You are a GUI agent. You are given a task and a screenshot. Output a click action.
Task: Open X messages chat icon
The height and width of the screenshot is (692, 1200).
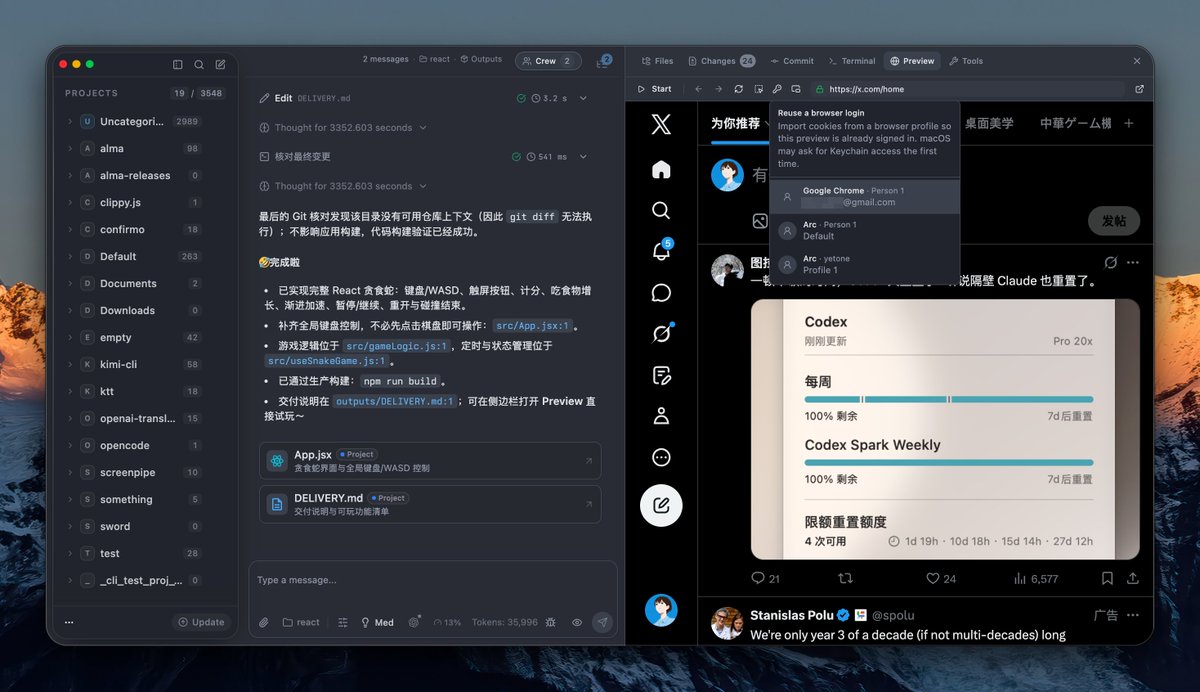pyautogui.click(x=661, y=293)
